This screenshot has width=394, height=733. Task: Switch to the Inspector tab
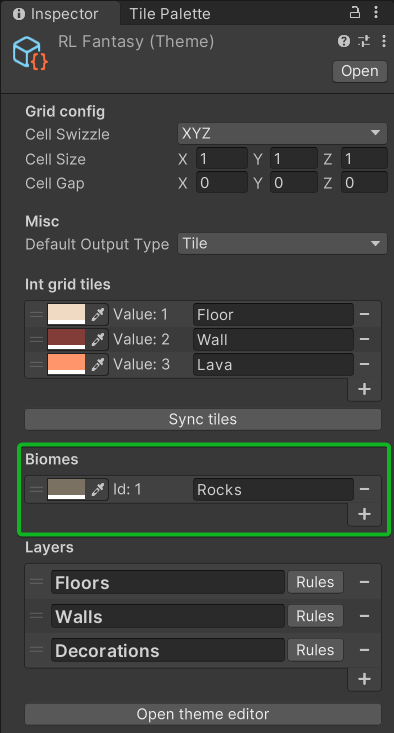(60, 14)
